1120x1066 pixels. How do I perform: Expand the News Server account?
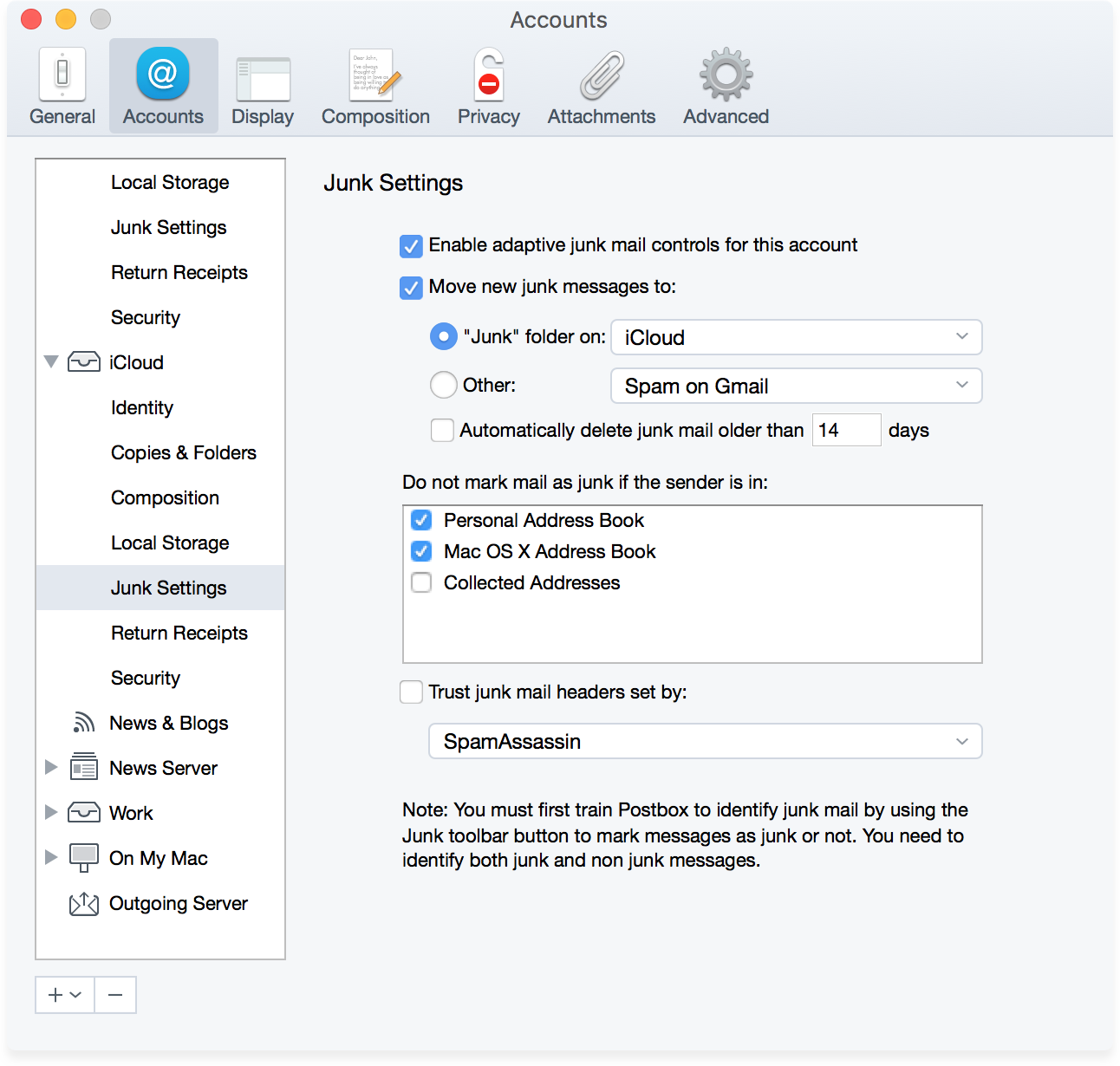click(51, 767)
